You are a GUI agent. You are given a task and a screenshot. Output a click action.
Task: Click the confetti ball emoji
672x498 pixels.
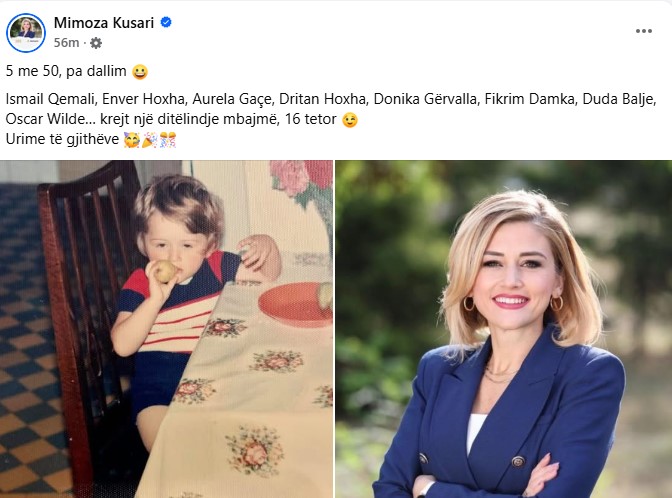pyautogui.click(x=168, y=140)
